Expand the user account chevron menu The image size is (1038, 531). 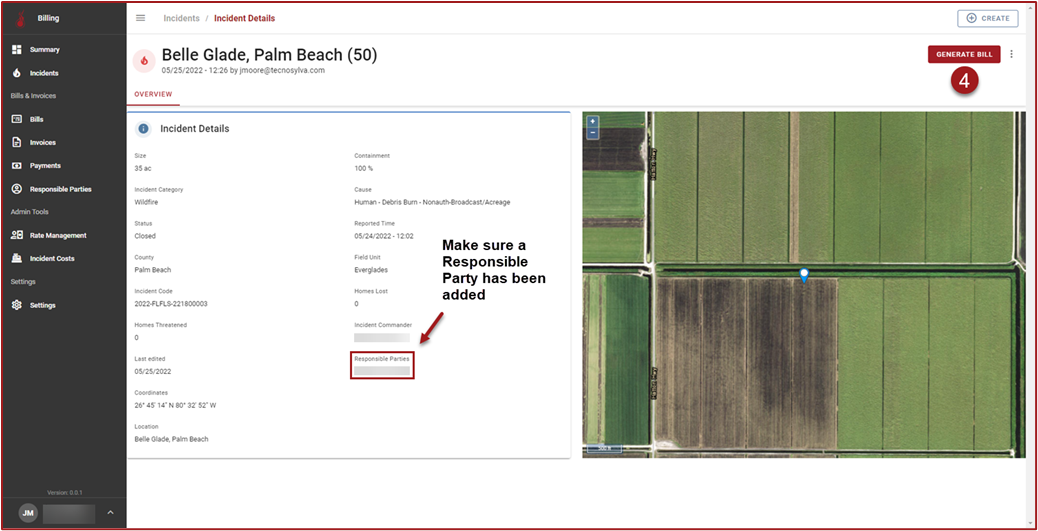tap(110, 513)
